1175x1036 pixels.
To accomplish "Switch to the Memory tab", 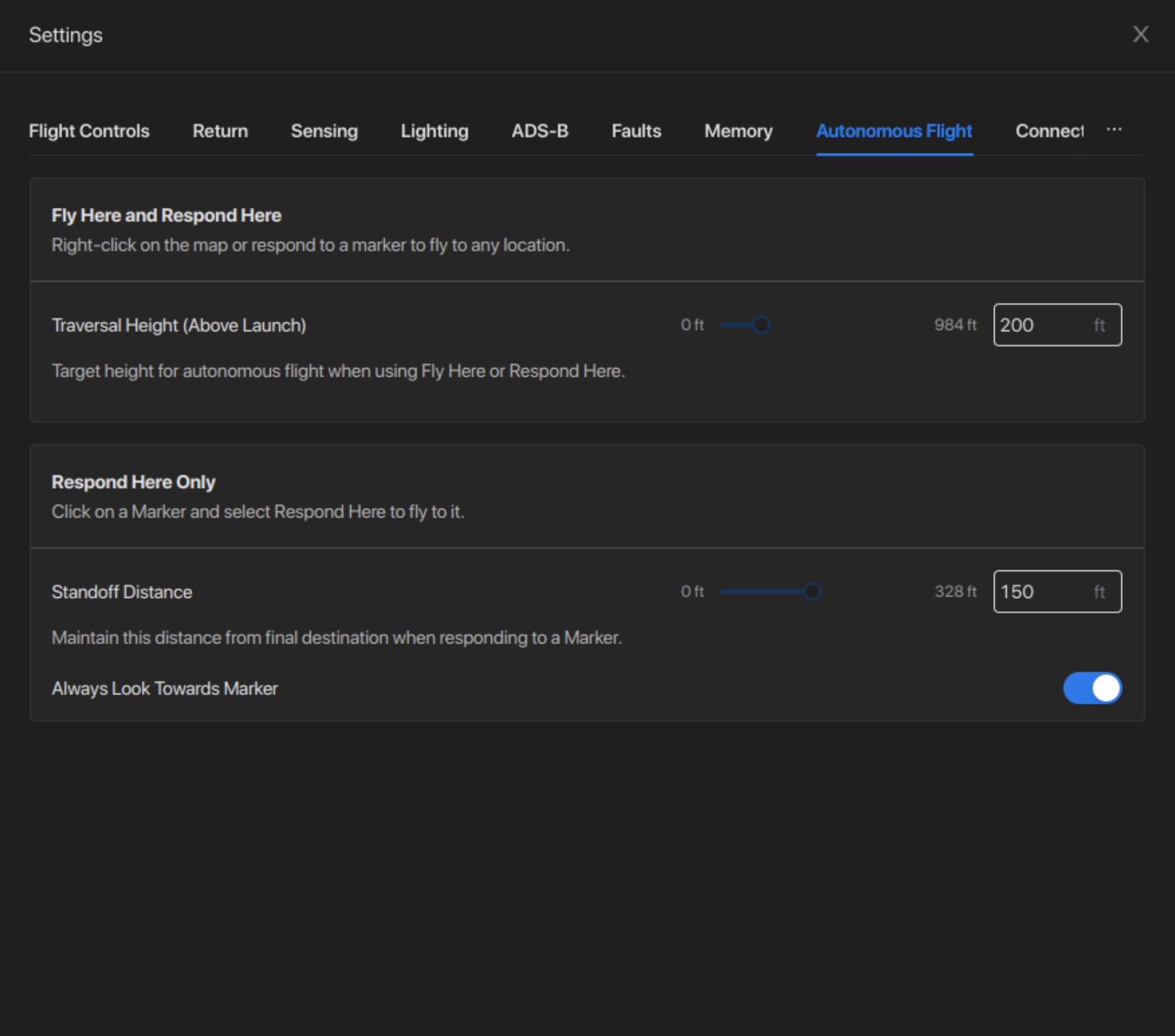I will coord(738,131).
